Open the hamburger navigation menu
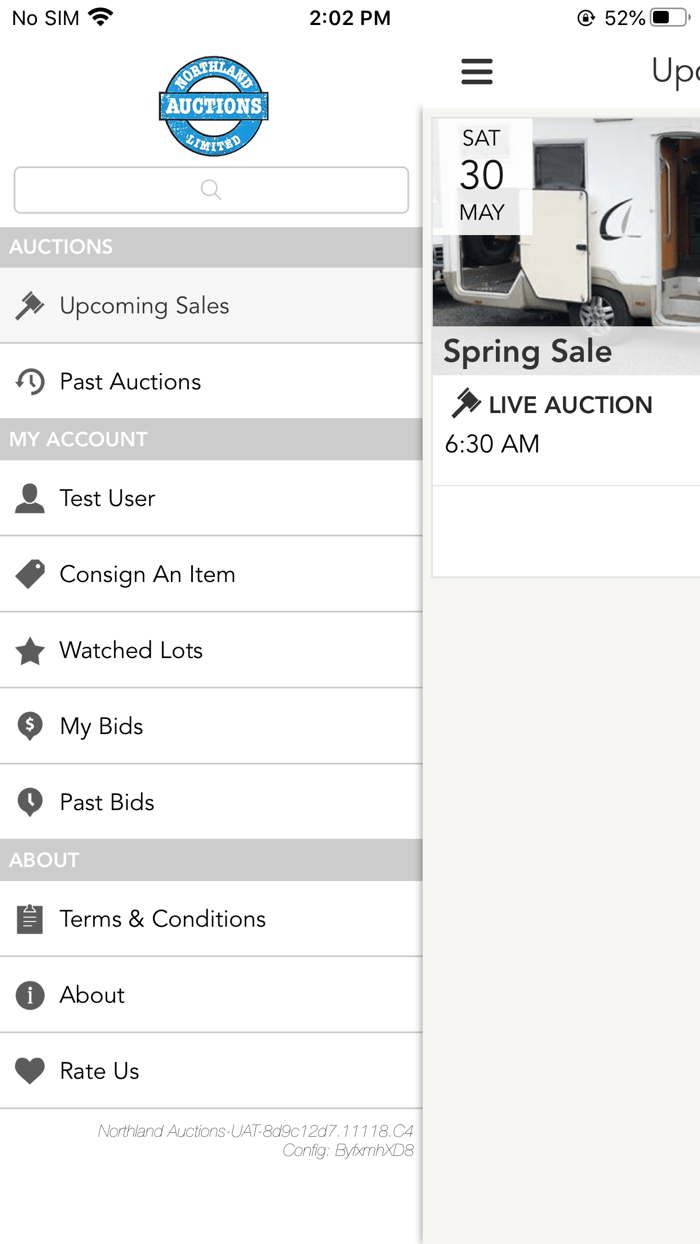Screen dimensions: 700x1244 477,71
